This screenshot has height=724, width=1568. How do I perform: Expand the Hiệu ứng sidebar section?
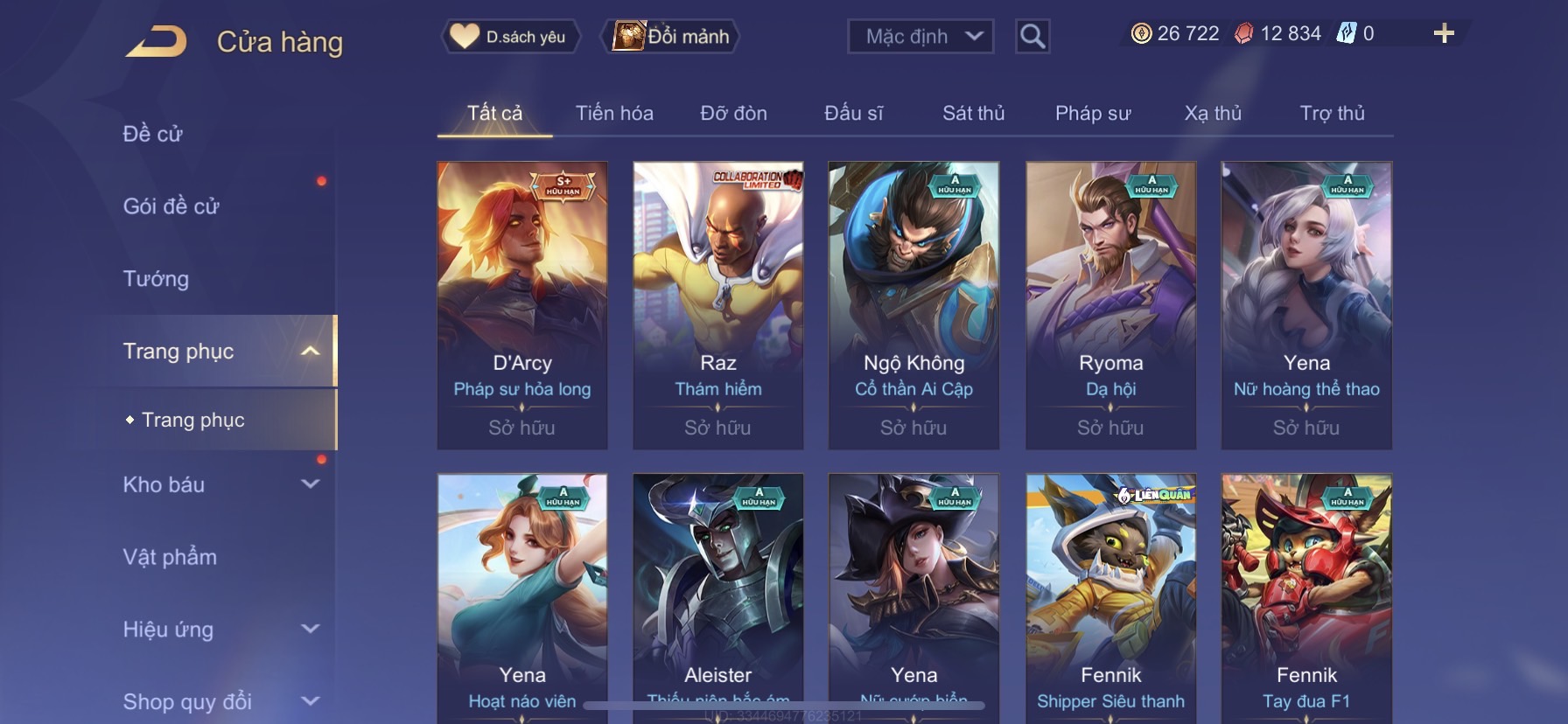tap(310, 630)
